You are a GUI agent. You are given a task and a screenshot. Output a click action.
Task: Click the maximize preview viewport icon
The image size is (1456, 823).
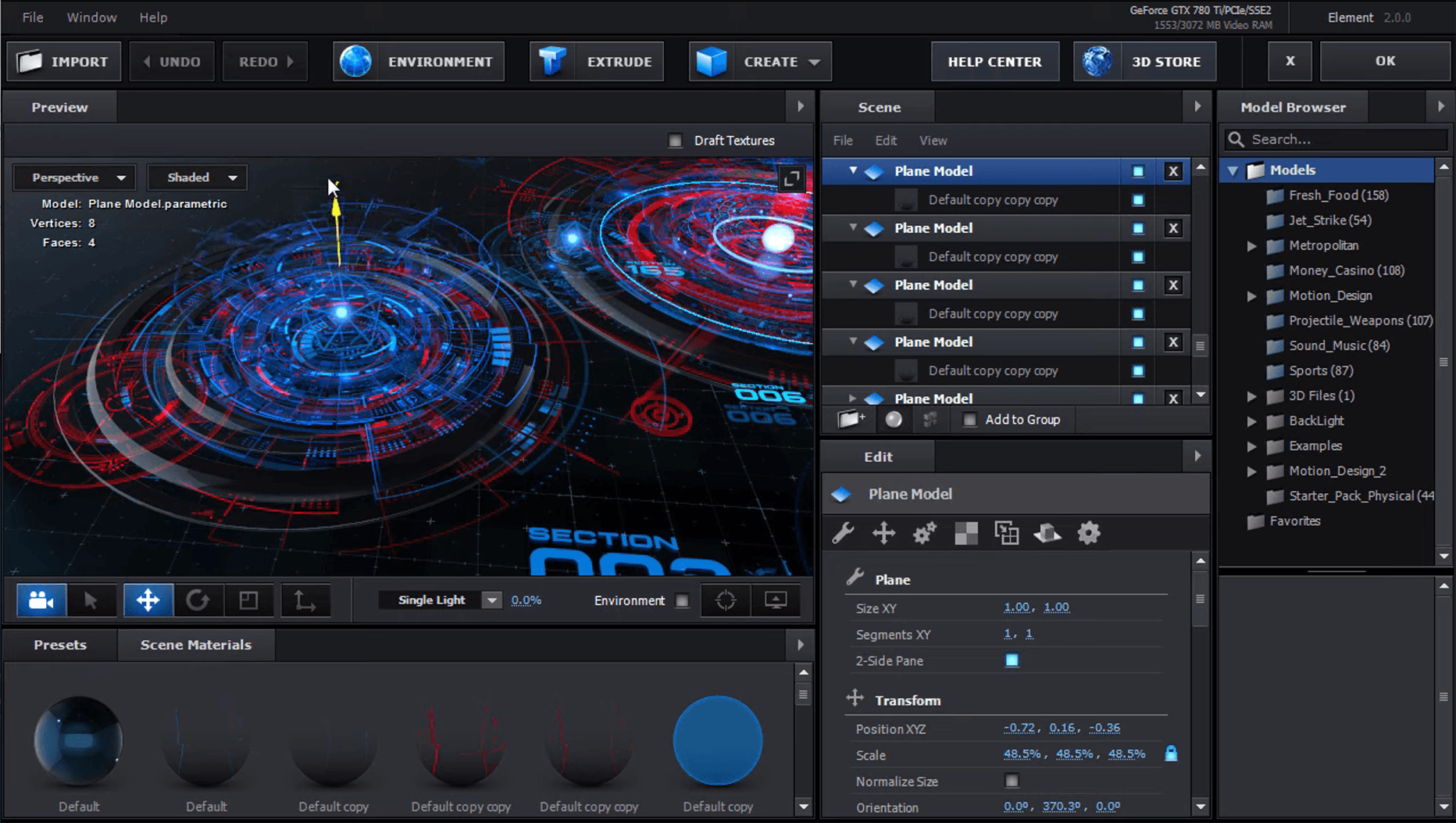791,179
